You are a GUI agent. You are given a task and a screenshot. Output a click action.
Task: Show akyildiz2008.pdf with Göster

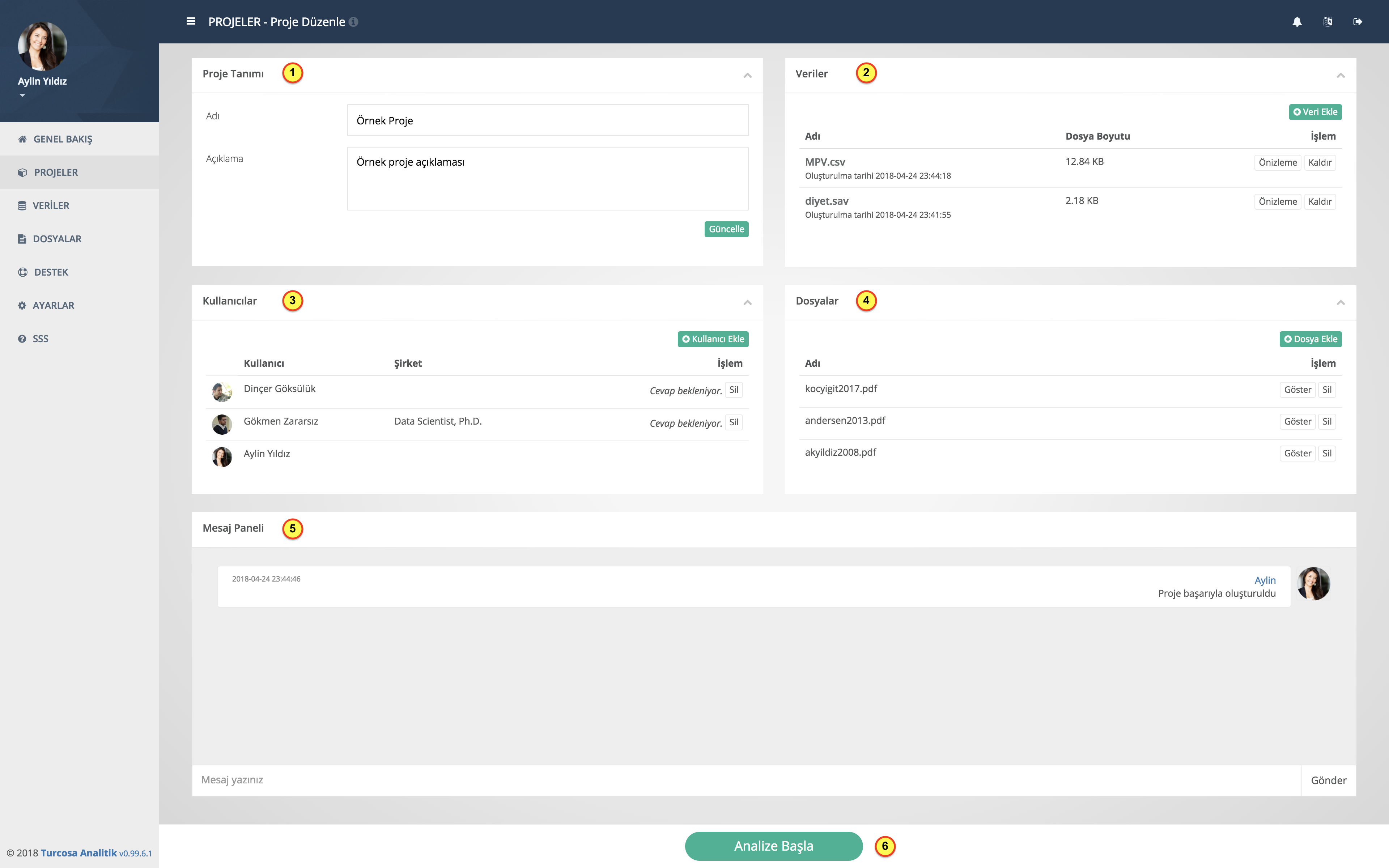coord(1297,454)
